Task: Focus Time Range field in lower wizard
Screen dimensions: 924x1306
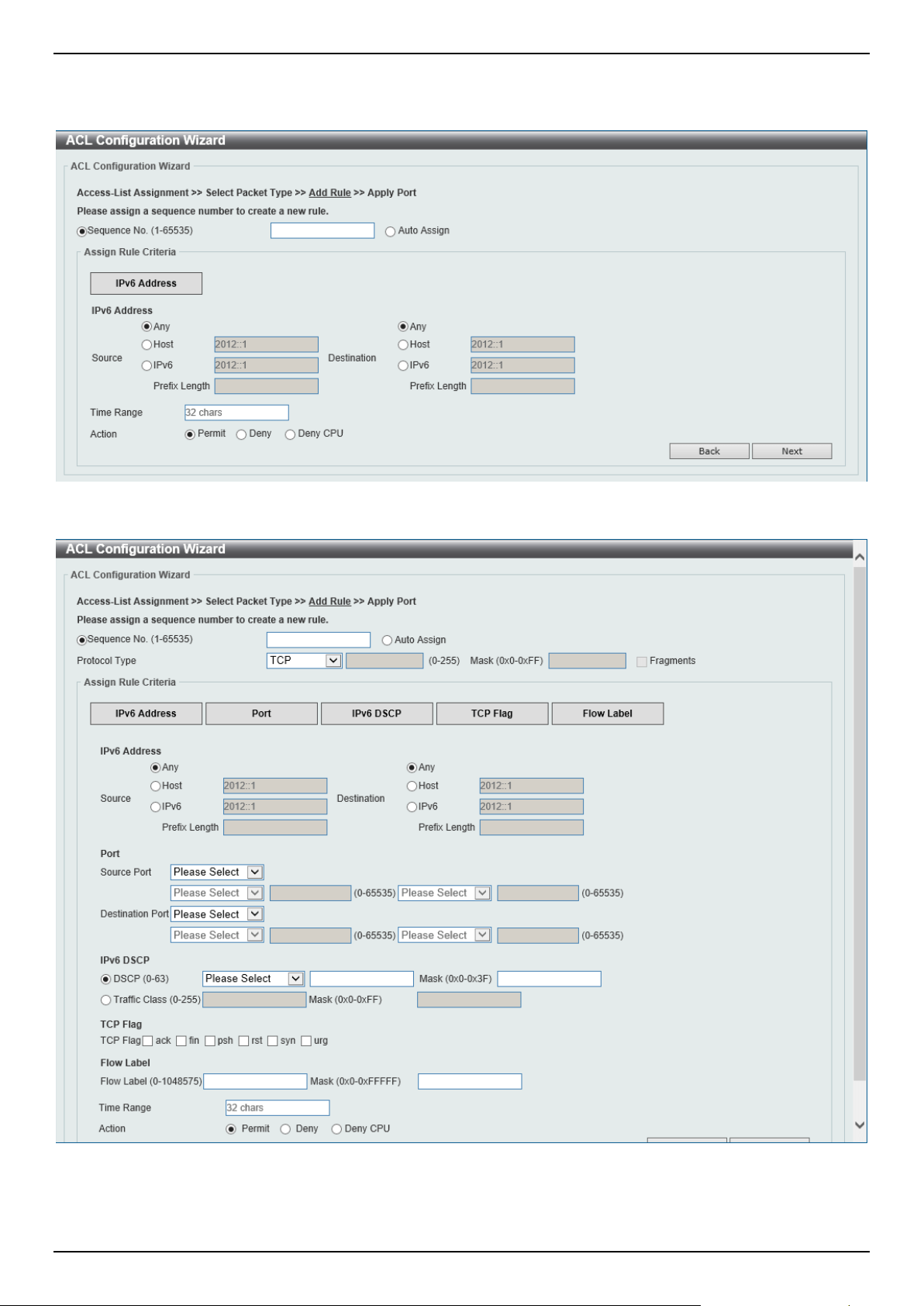Action: 278,1107
